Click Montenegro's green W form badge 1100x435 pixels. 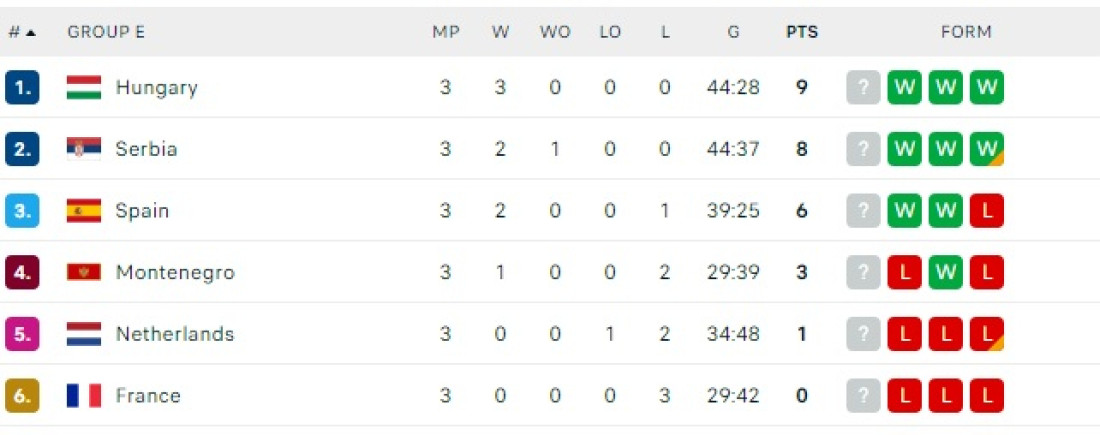point(945,272)
